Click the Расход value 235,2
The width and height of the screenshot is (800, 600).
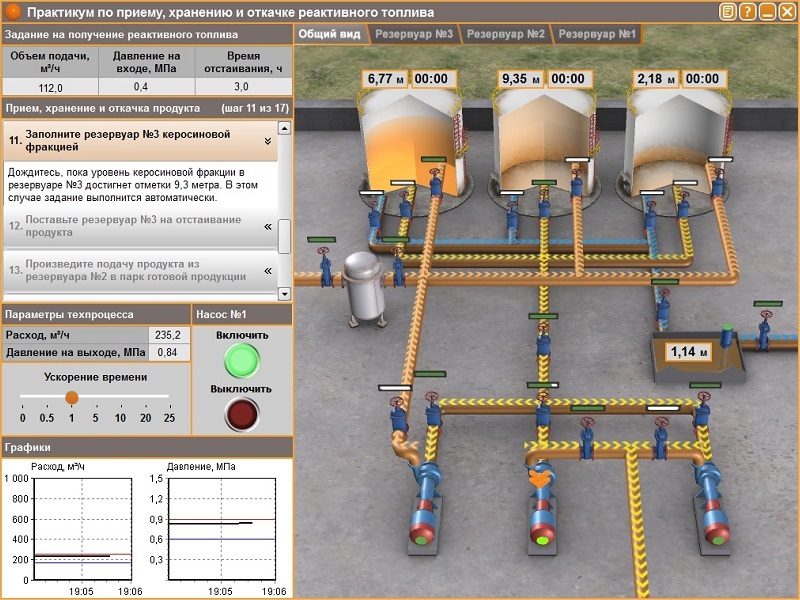tap(169, 335)
